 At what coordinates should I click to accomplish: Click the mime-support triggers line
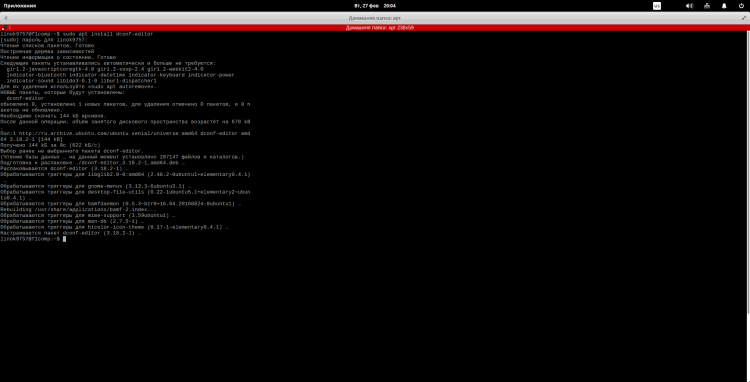[88, 215]
